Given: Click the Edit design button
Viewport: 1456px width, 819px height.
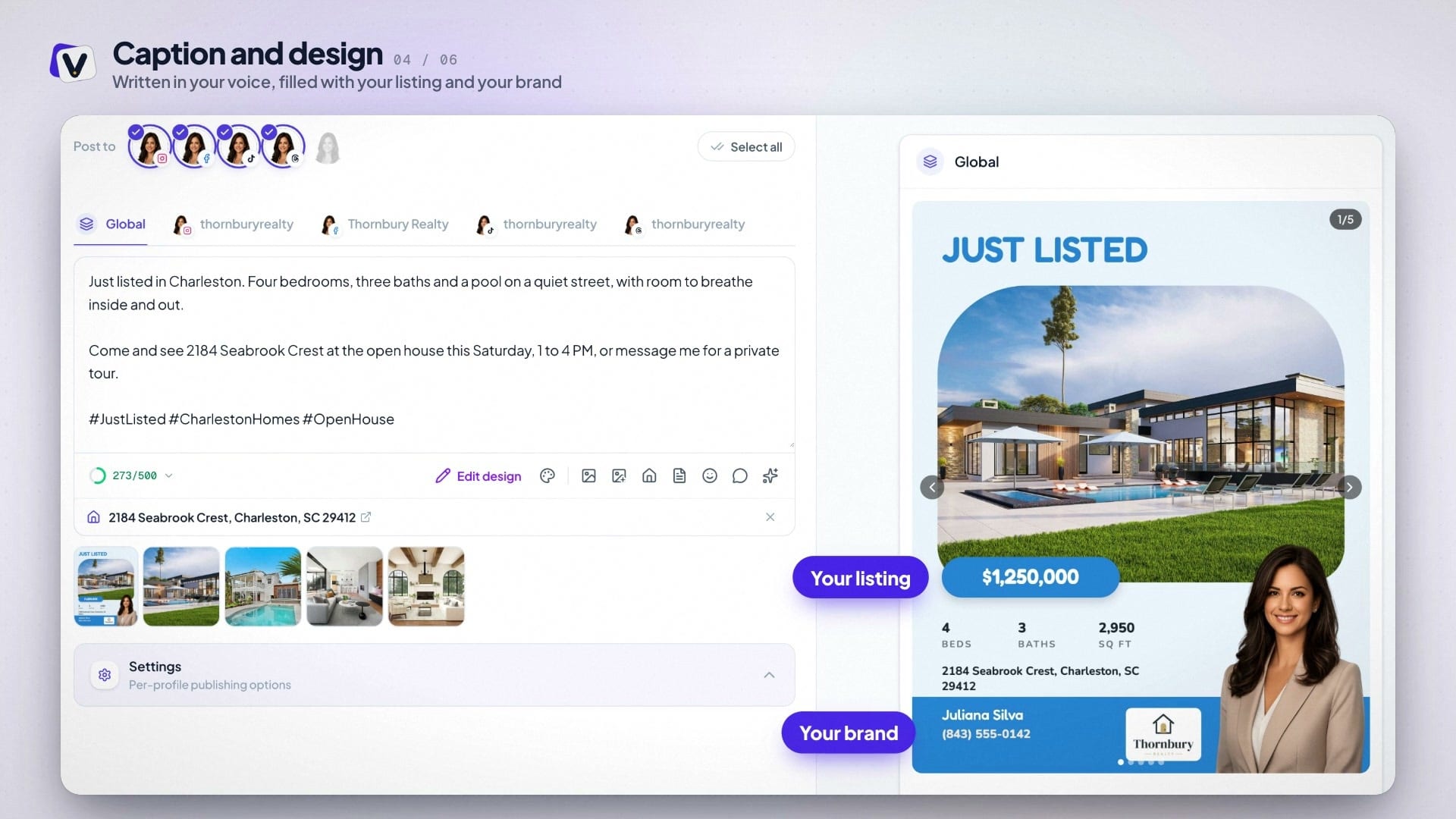Looking at the screenshot, I should (x=479, y=476).
